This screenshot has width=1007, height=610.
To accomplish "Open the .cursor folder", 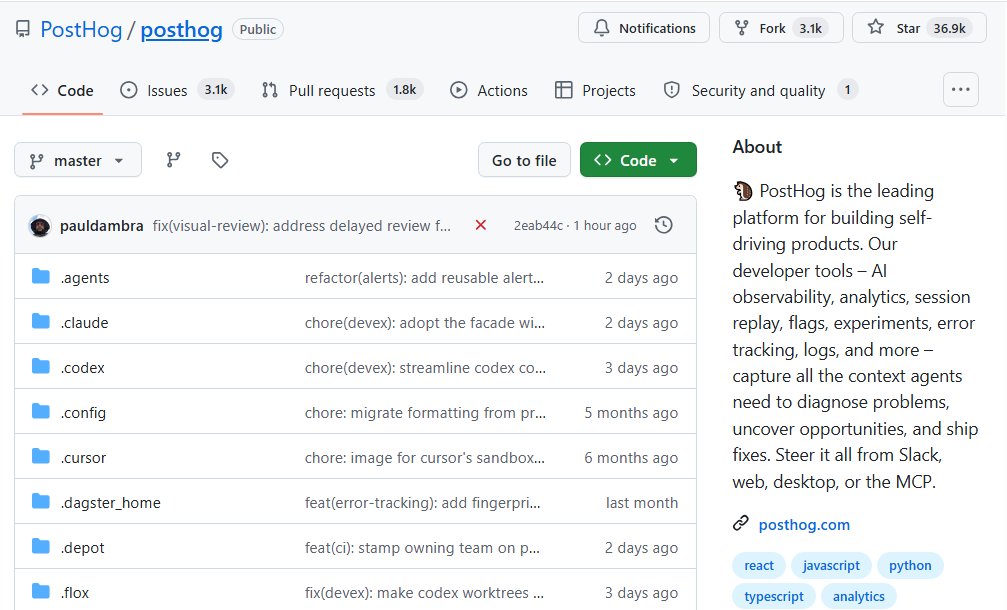I will pos(83,458).
